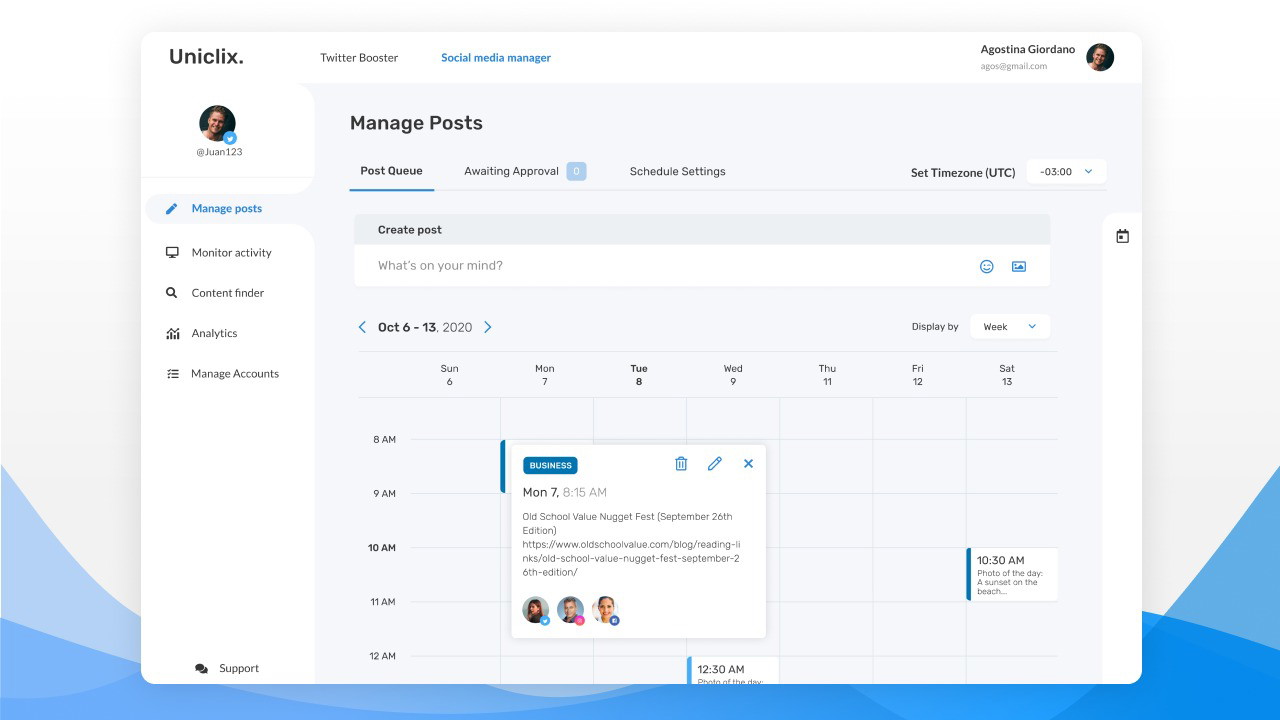Open the 10:30 AM Saturday scheduled post
This screenshot has height=720, width=1280.
1012,574
